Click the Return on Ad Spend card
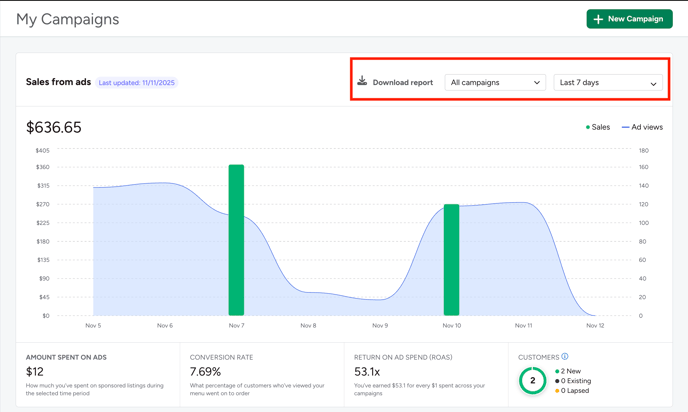Image resolution: width=688 pixels, height=412 pixels. [x=425, y=375]
